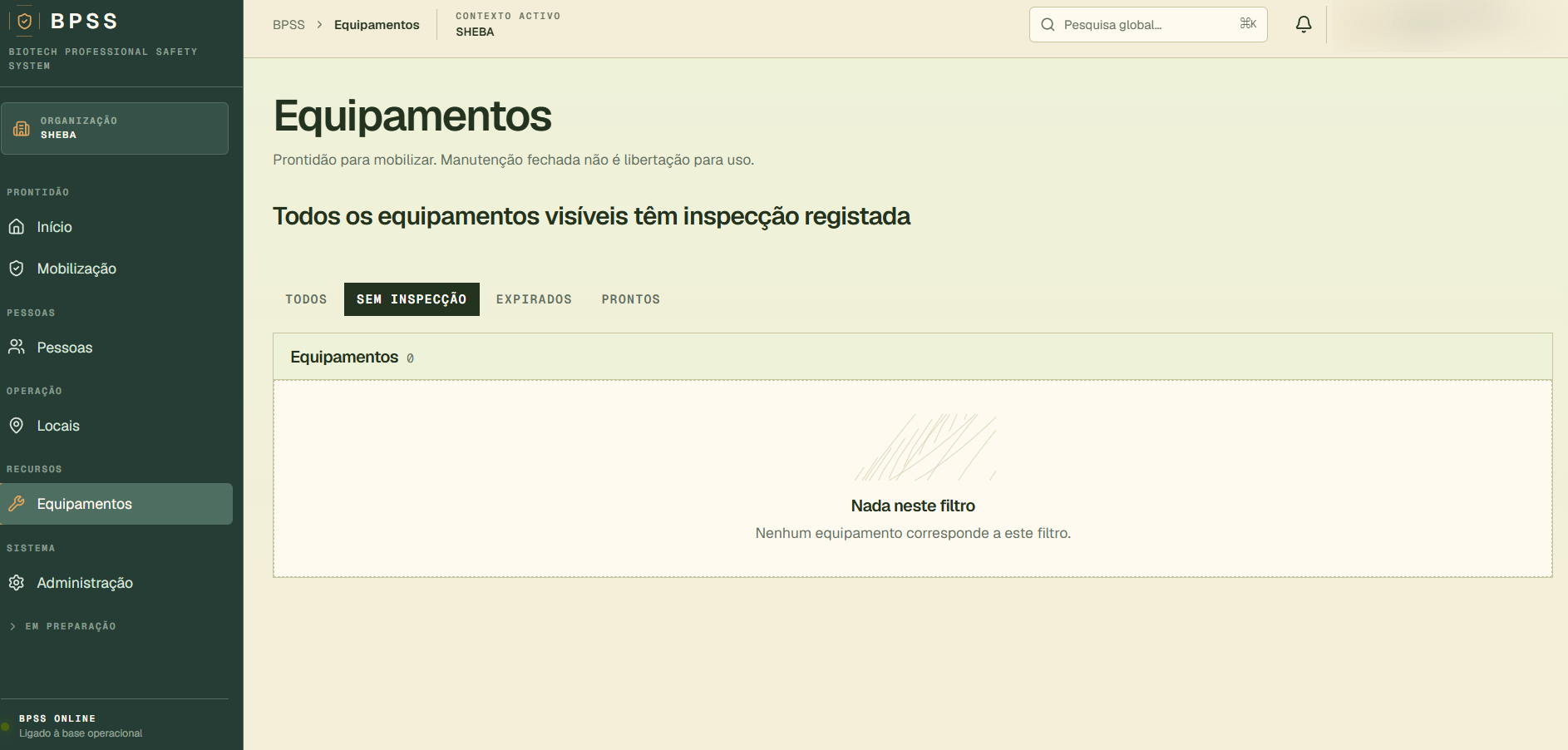Click the BPSS shield logo icon

25,21
